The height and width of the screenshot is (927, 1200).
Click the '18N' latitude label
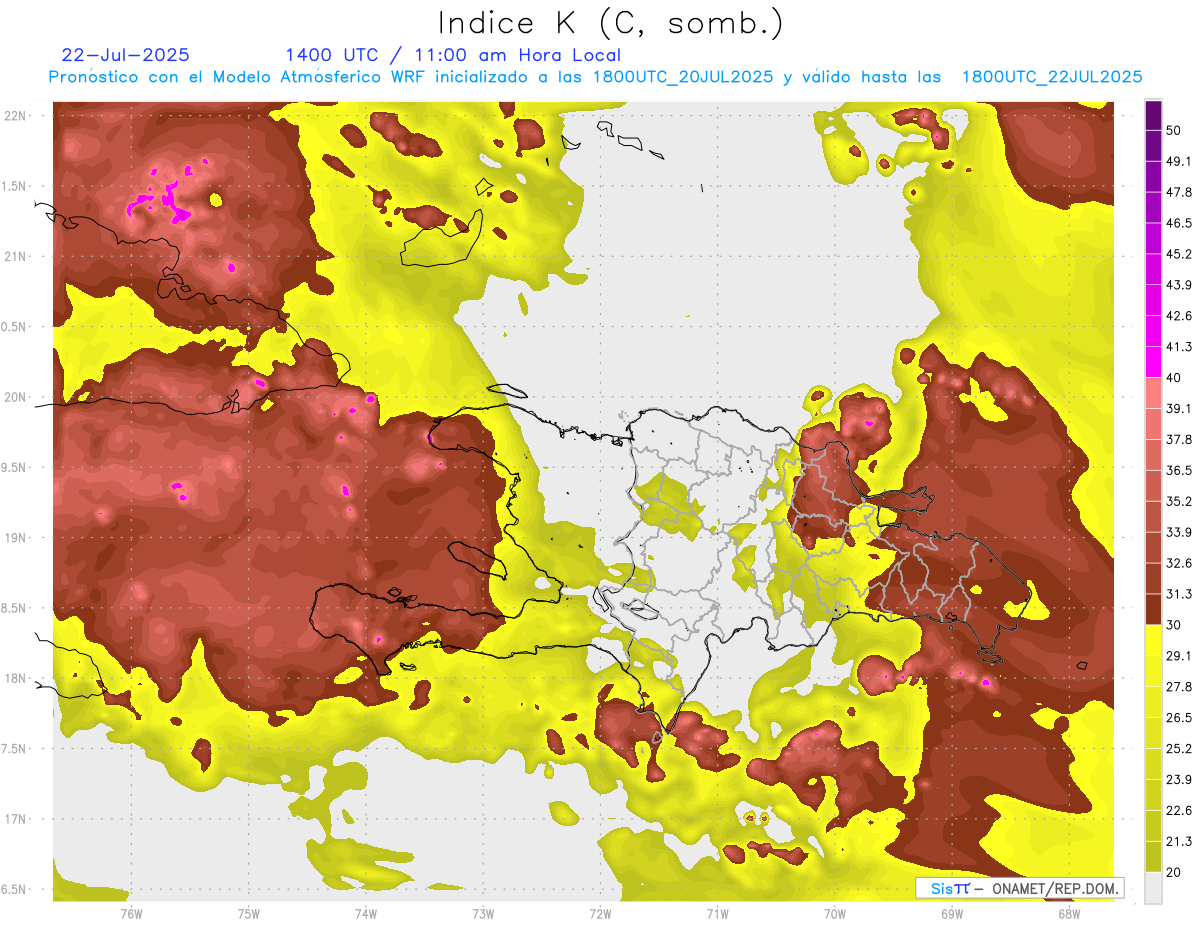[17, 678]
